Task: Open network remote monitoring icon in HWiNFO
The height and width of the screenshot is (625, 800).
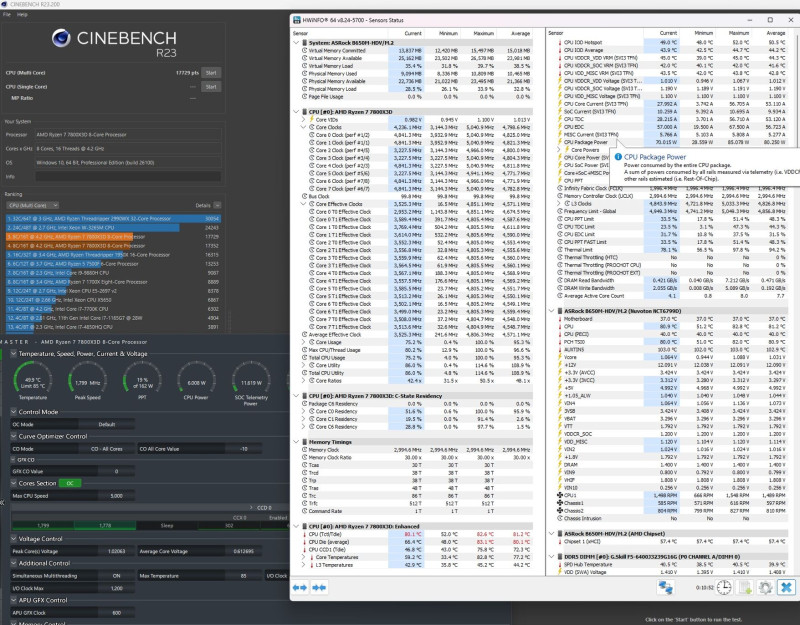Action: coord(665,588)
